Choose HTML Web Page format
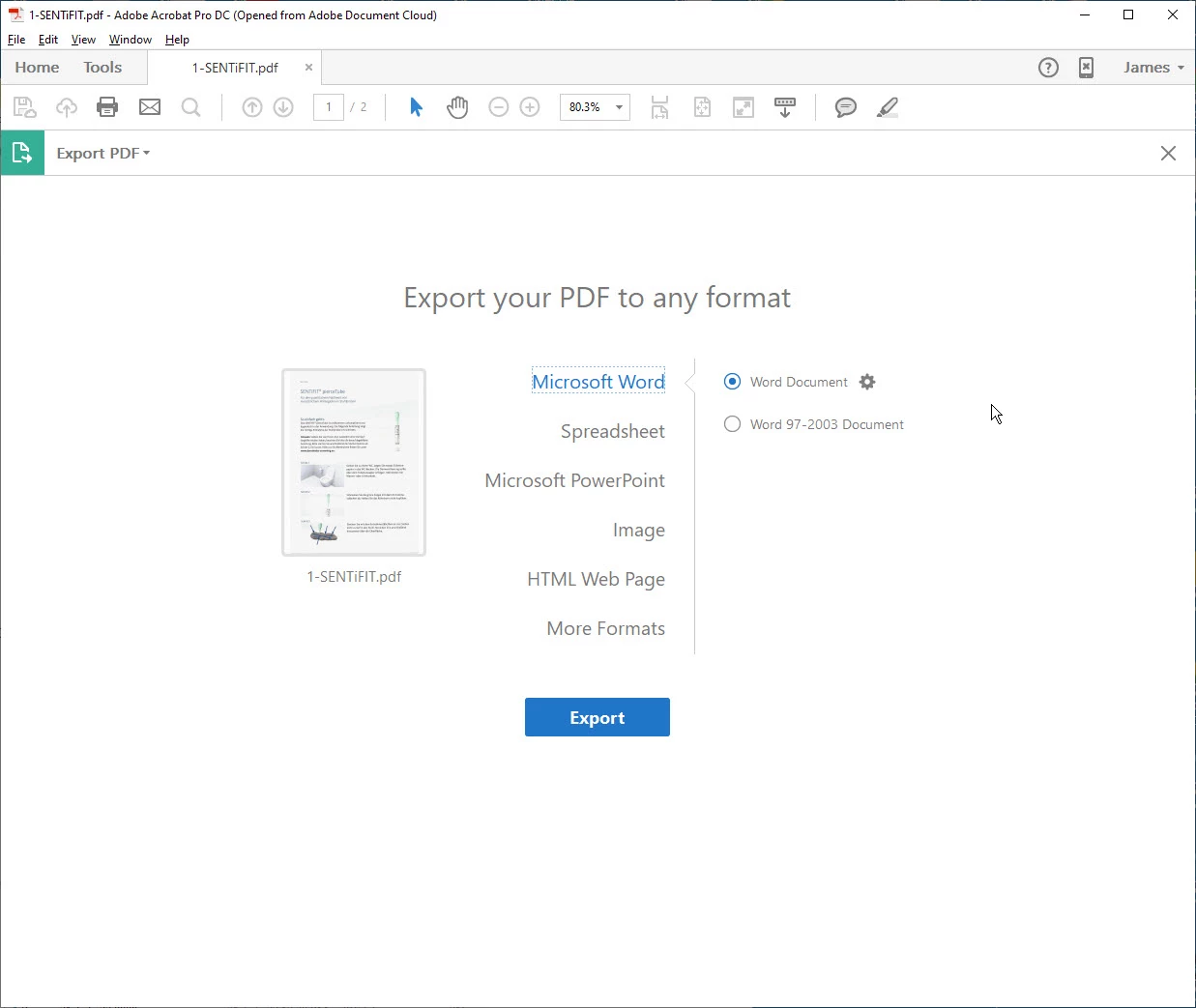 [597, 579]
